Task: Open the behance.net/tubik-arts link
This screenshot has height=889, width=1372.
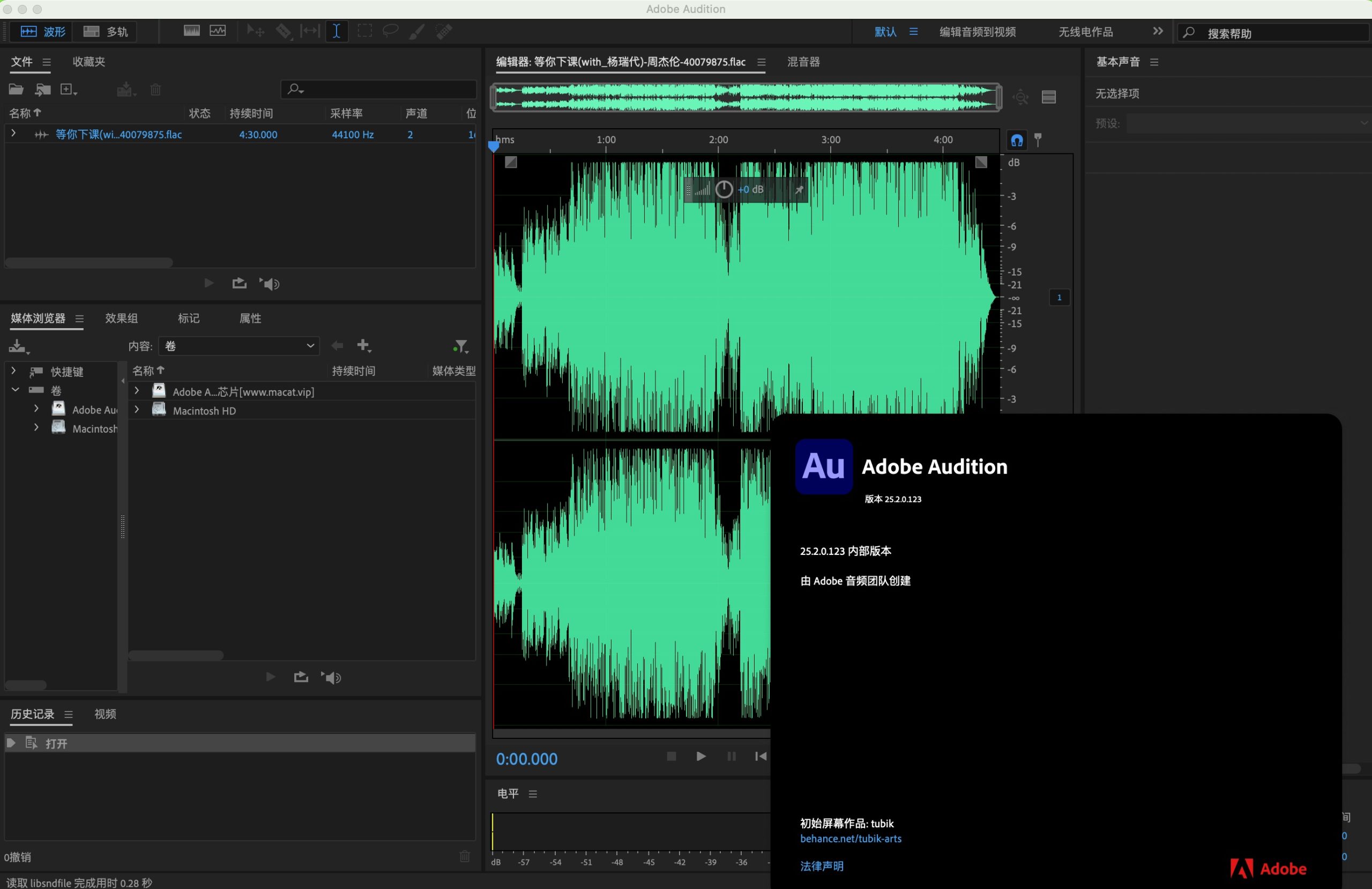Action: click(x=851, y=839)
